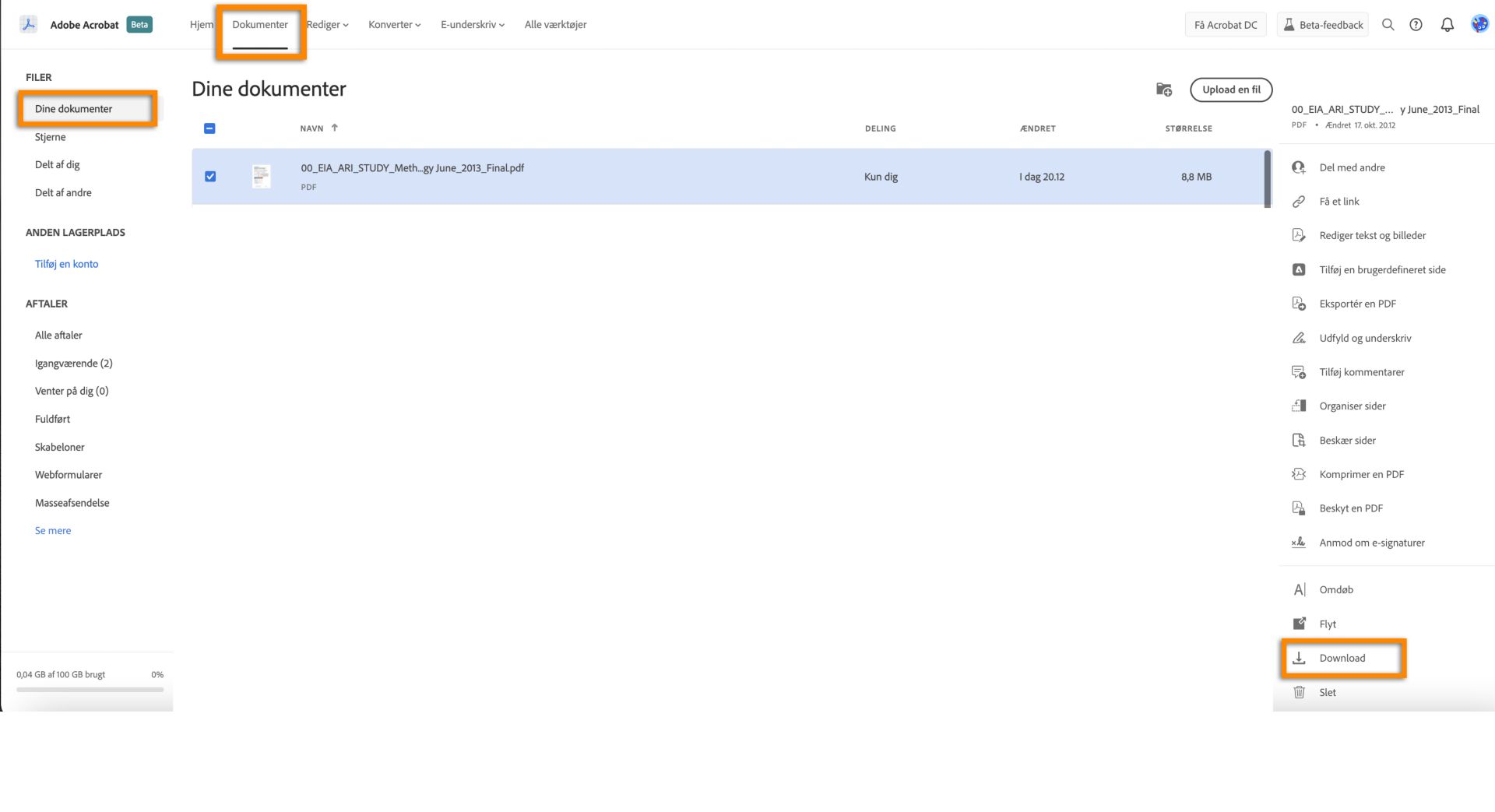Image resolution: width=1495 pixels, height=812 pixels.
Task: Click the Eksportér en PDF icon
Action: pyautogui.click(x=1299, y=304)
